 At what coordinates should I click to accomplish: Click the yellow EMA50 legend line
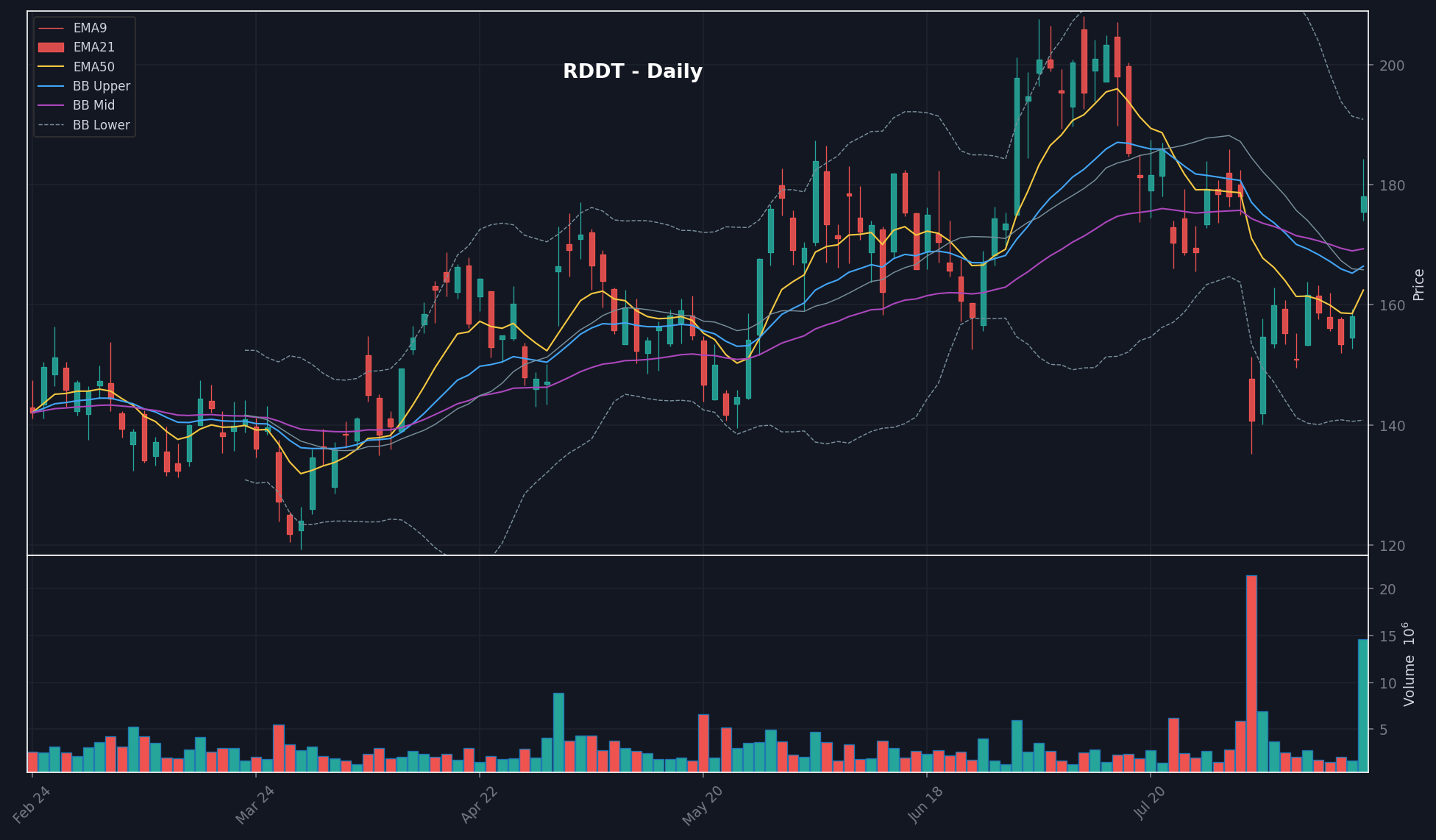51,67
